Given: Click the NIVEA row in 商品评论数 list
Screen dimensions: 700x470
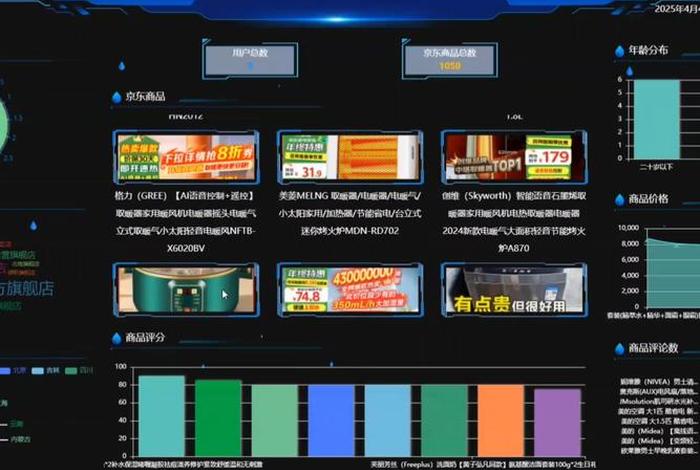Looking at the screenshot, I should coord(660,382).
